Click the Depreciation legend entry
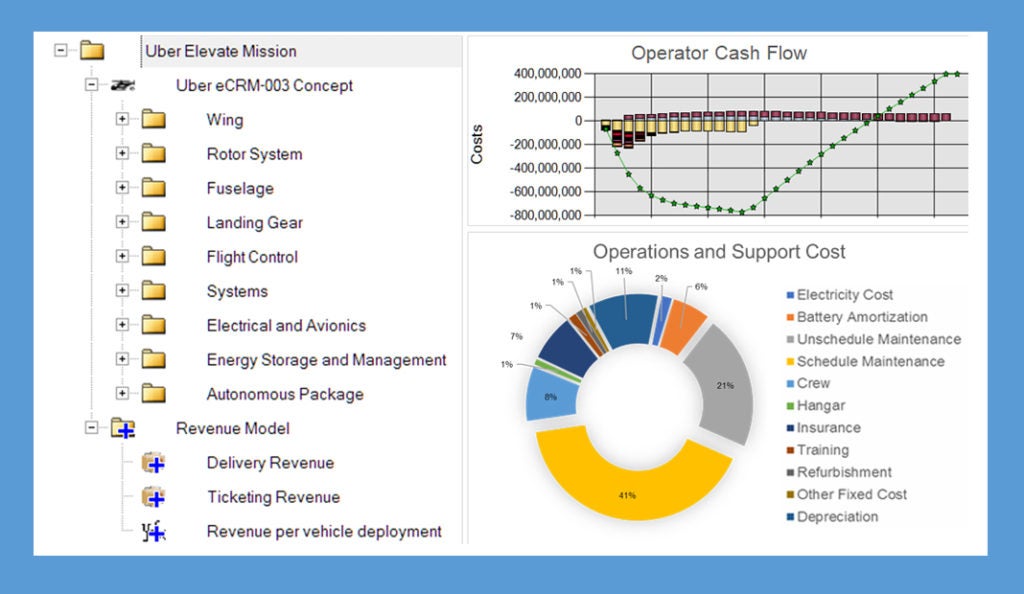Screen dimensions: 1024x594 832,516
